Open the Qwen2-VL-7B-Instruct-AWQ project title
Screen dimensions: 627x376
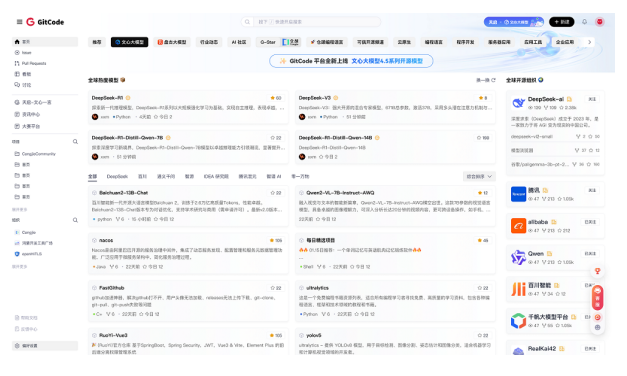coord(340,193)
